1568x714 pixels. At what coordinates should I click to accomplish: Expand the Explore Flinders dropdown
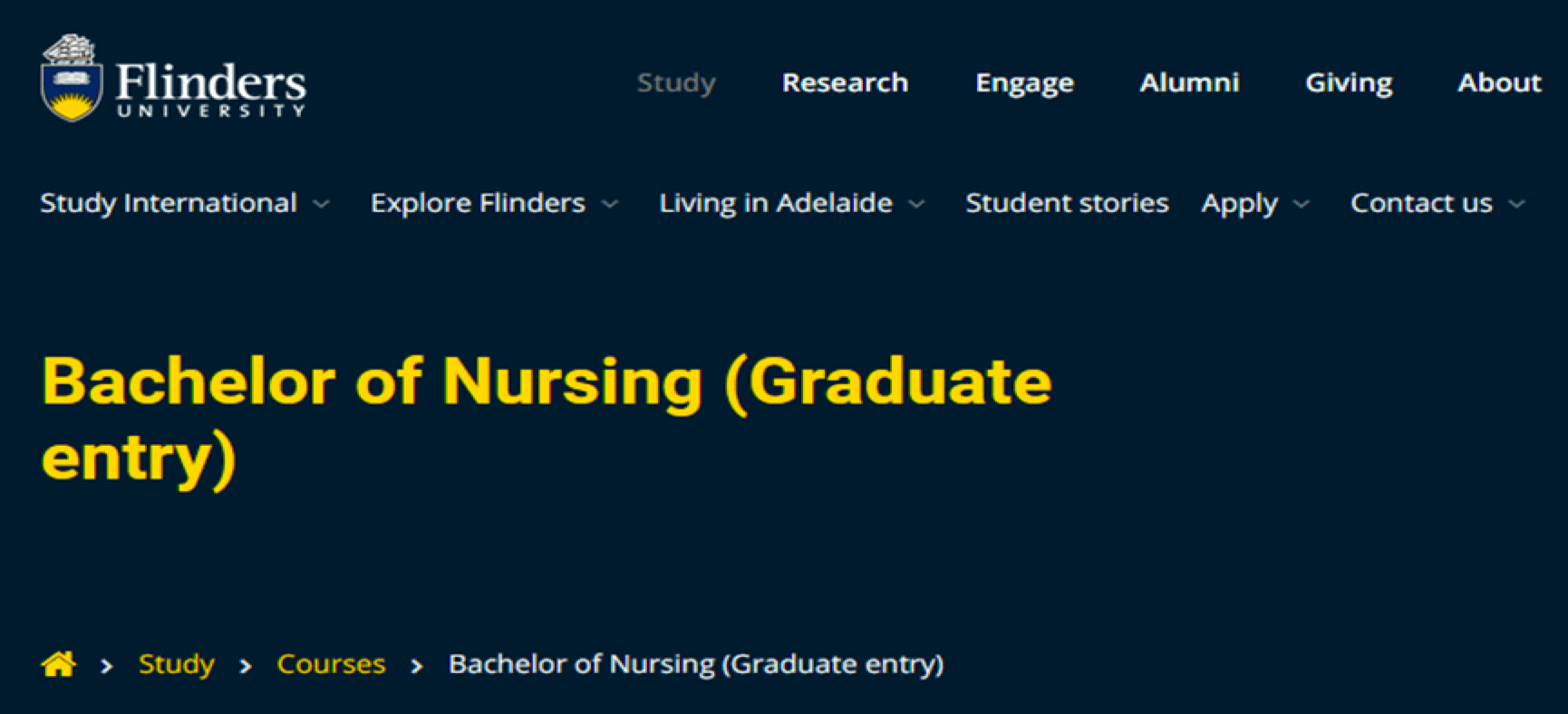(x=495, y=203)
